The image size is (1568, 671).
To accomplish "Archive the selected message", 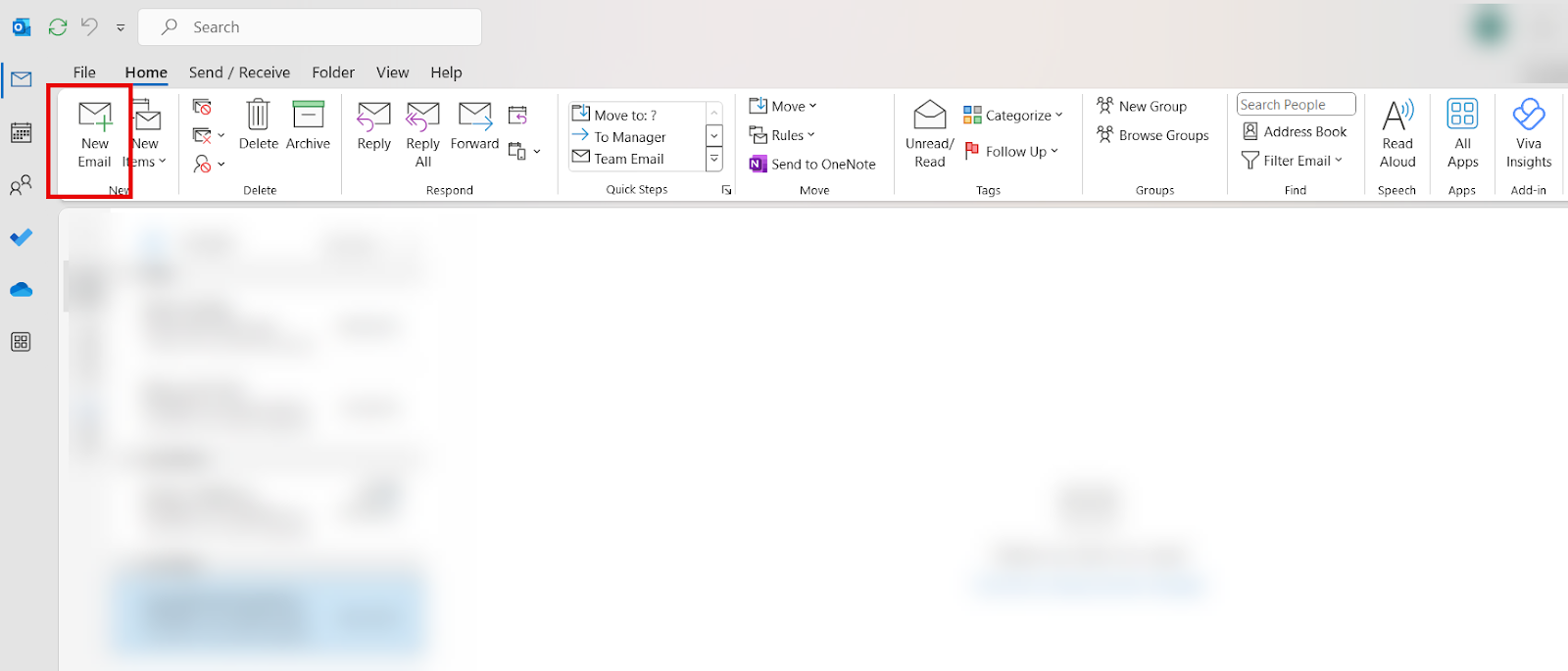I will point(308,124).
